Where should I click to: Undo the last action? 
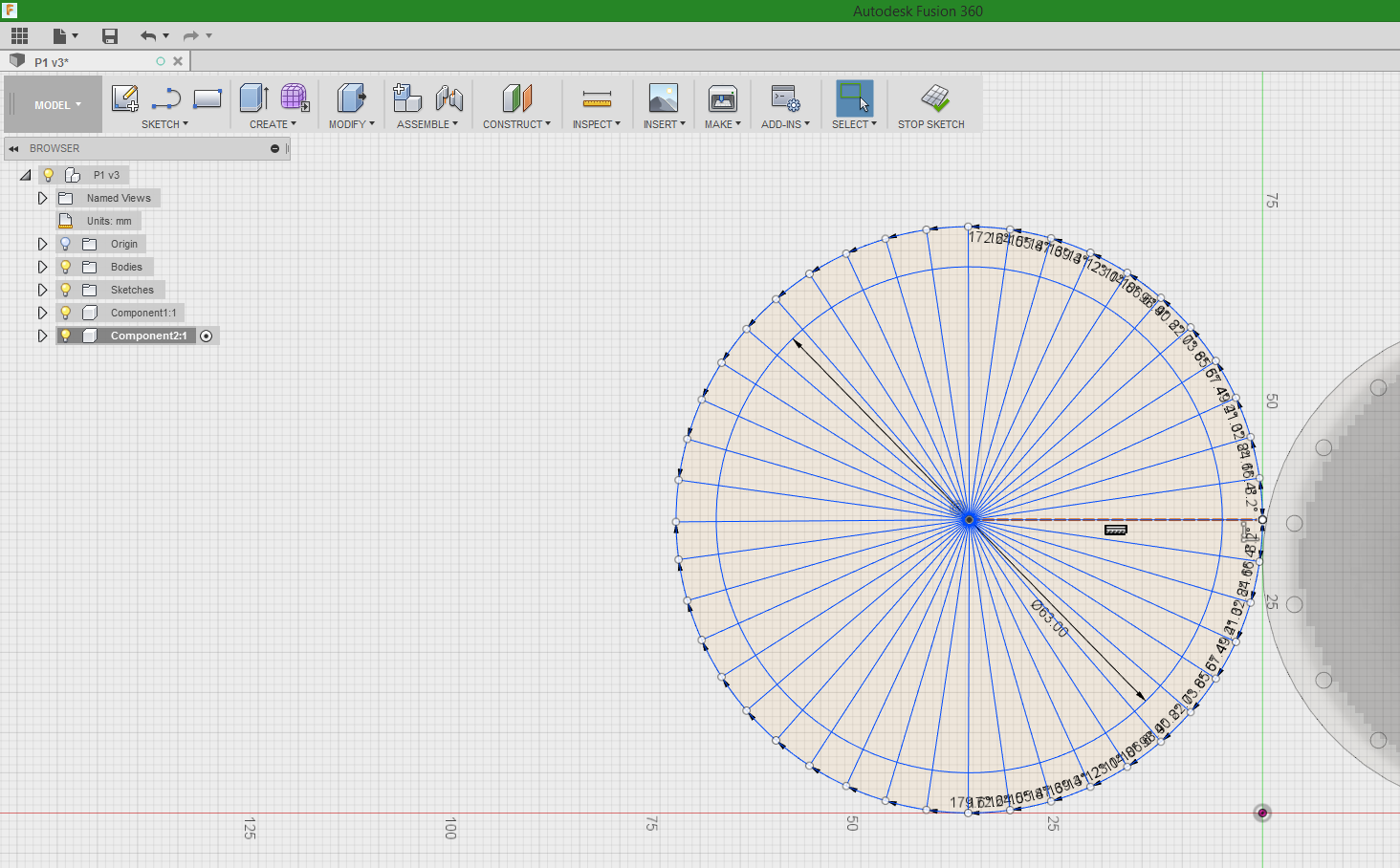coord(148,36)
